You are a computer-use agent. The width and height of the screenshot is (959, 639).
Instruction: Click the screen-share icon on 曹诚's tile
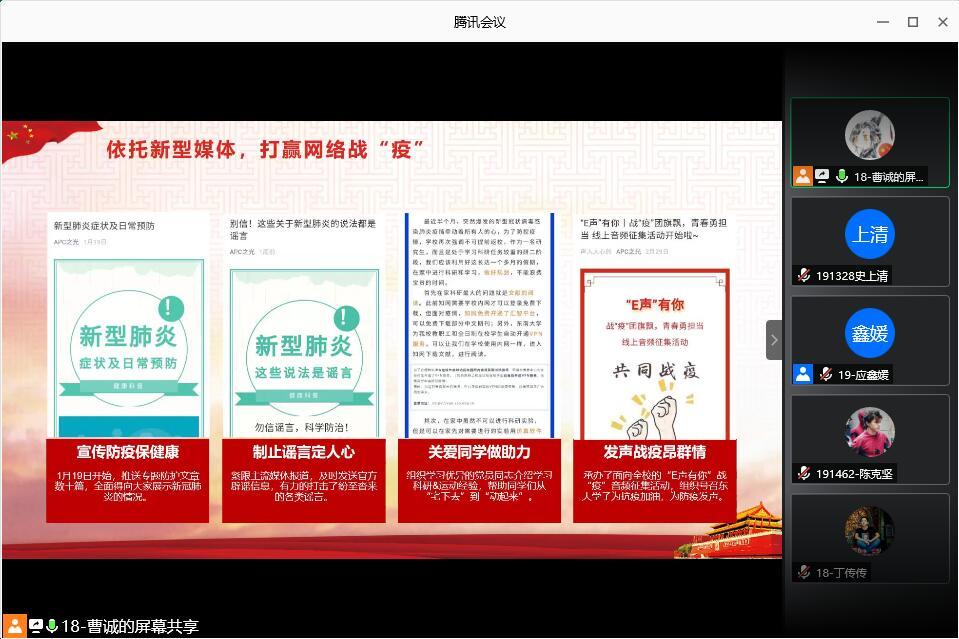(822, 176)
